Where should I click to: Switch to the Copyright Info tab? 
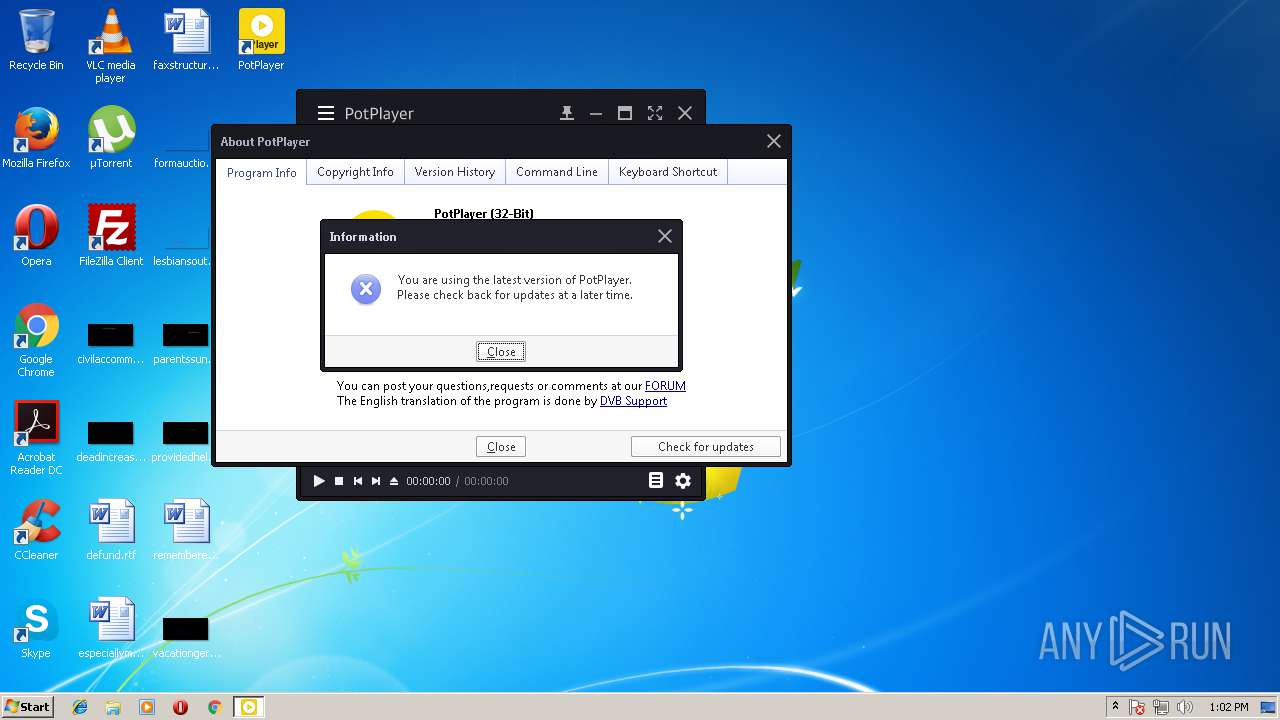pyautogui.click(x=355, y=172)
